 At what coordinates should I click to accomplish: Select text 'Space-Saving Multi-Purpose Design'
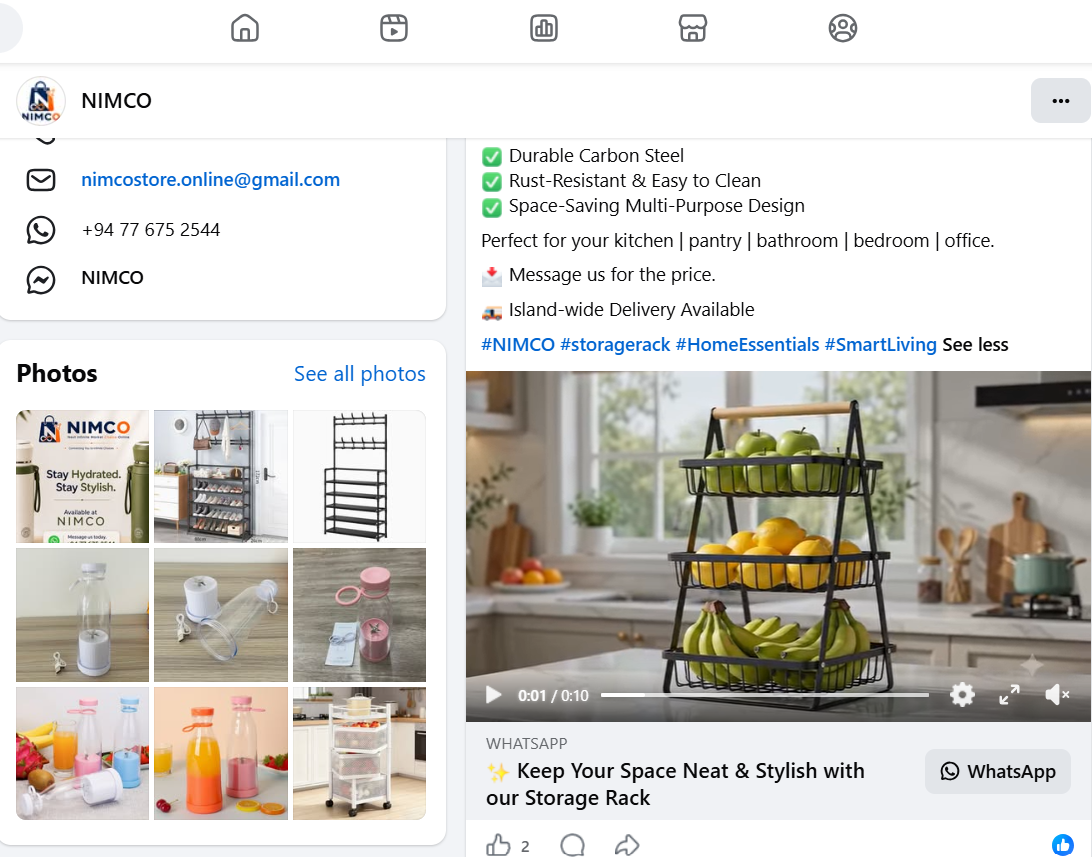(657, 206)
